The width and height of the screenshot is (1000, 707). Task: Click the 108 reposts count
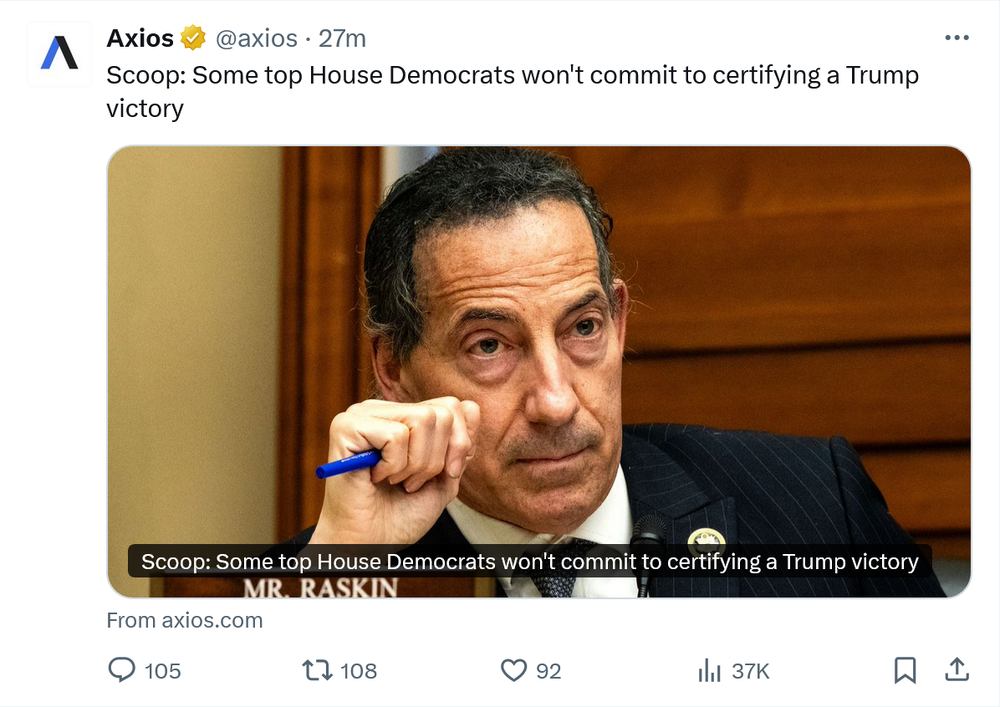click(358, 671)
